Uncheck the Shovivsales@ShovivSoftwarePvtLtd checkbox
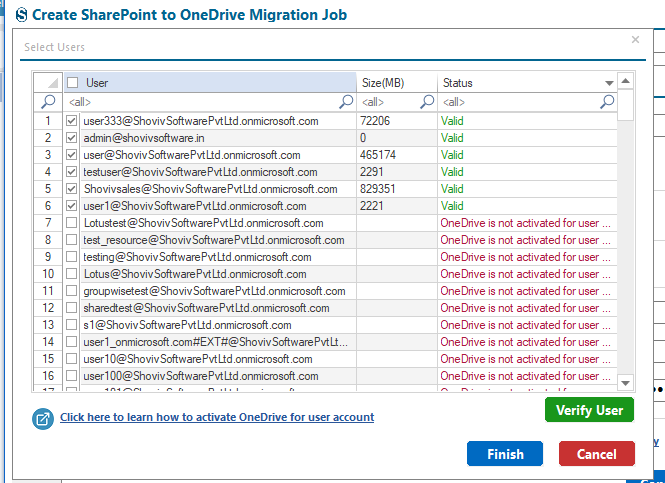The width and height of the screenshot is (665, 483). (x=72, y=189)
